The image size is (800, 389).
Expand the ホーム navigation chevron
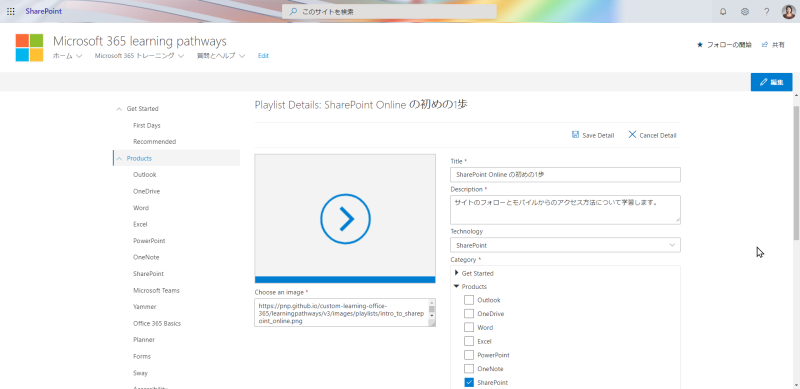(x=79, y=56)
